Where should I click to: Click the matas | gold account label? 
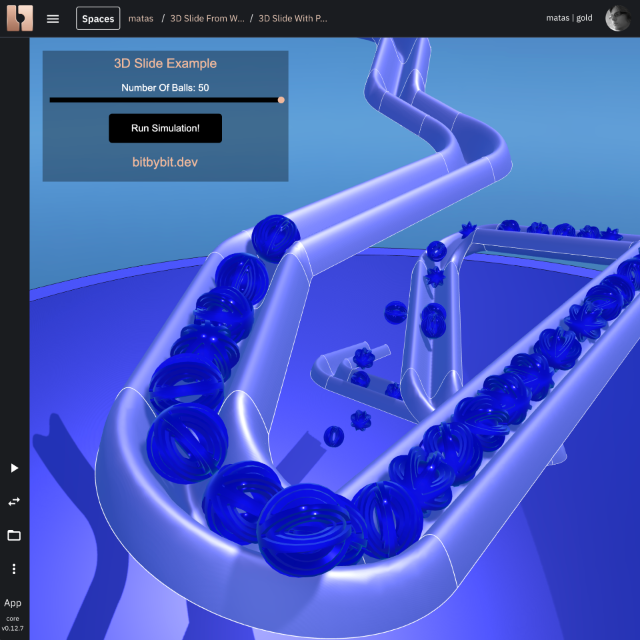569,18
